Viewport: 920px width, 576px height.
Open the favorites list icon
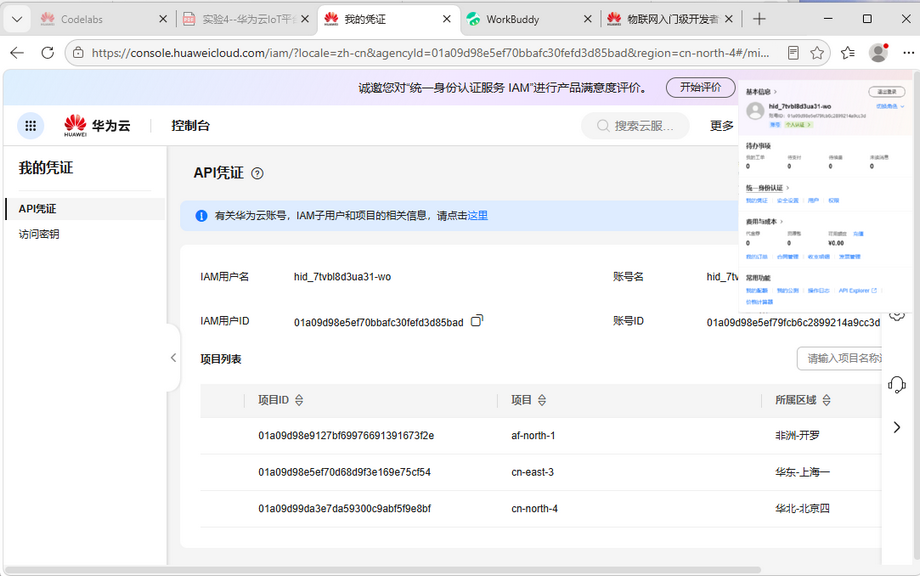848,53
